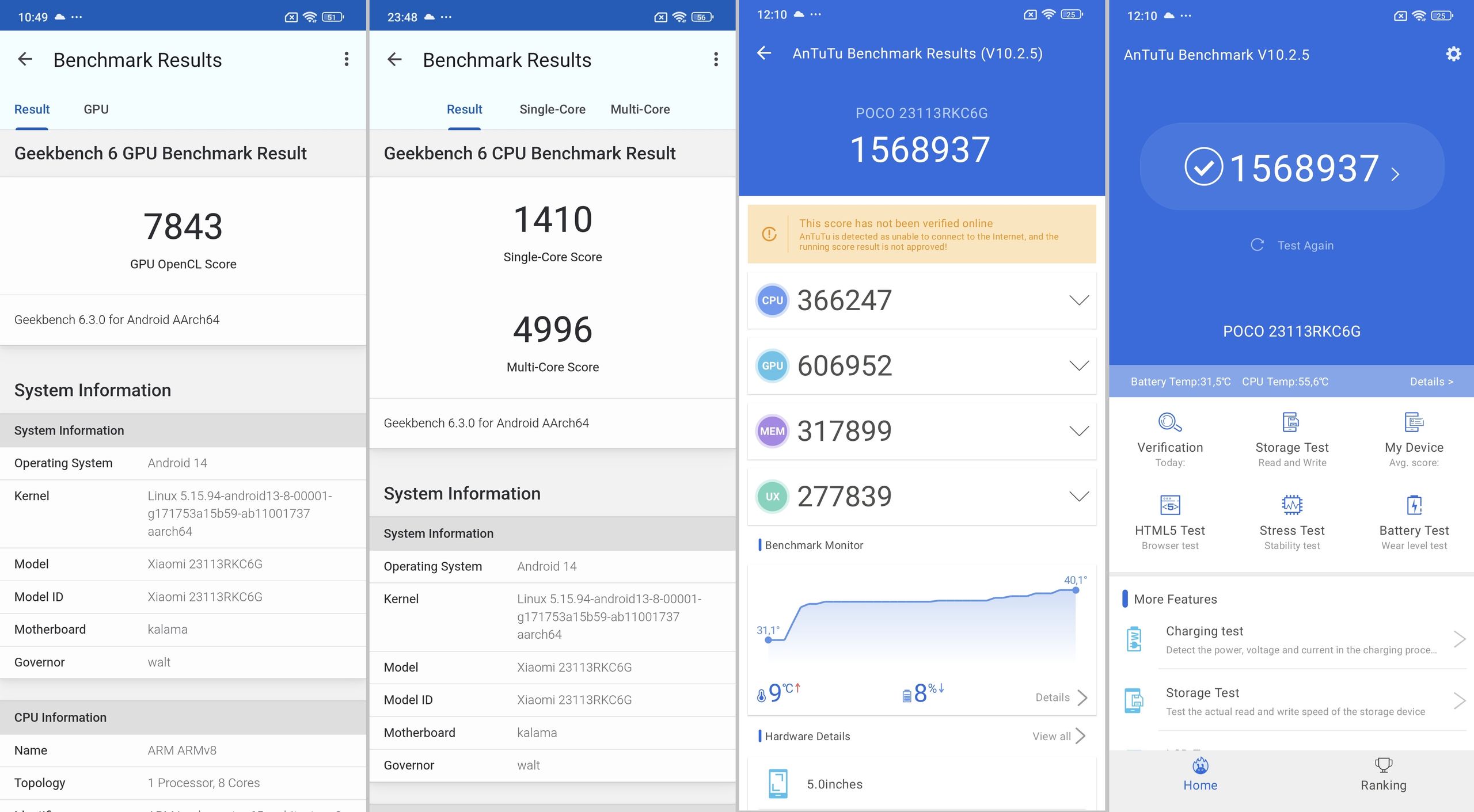
Task: Open Stress Test chip icon
Action: [x=1291, y=505]
